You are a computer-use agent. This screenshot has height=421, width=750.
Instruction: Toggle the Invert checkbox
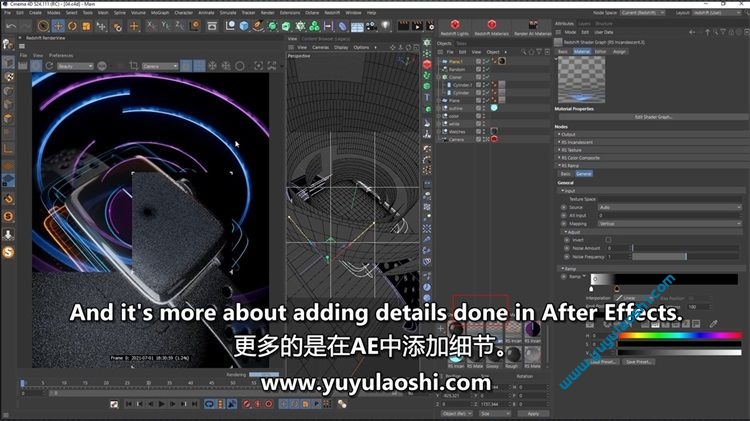click(x=608, y=240)
